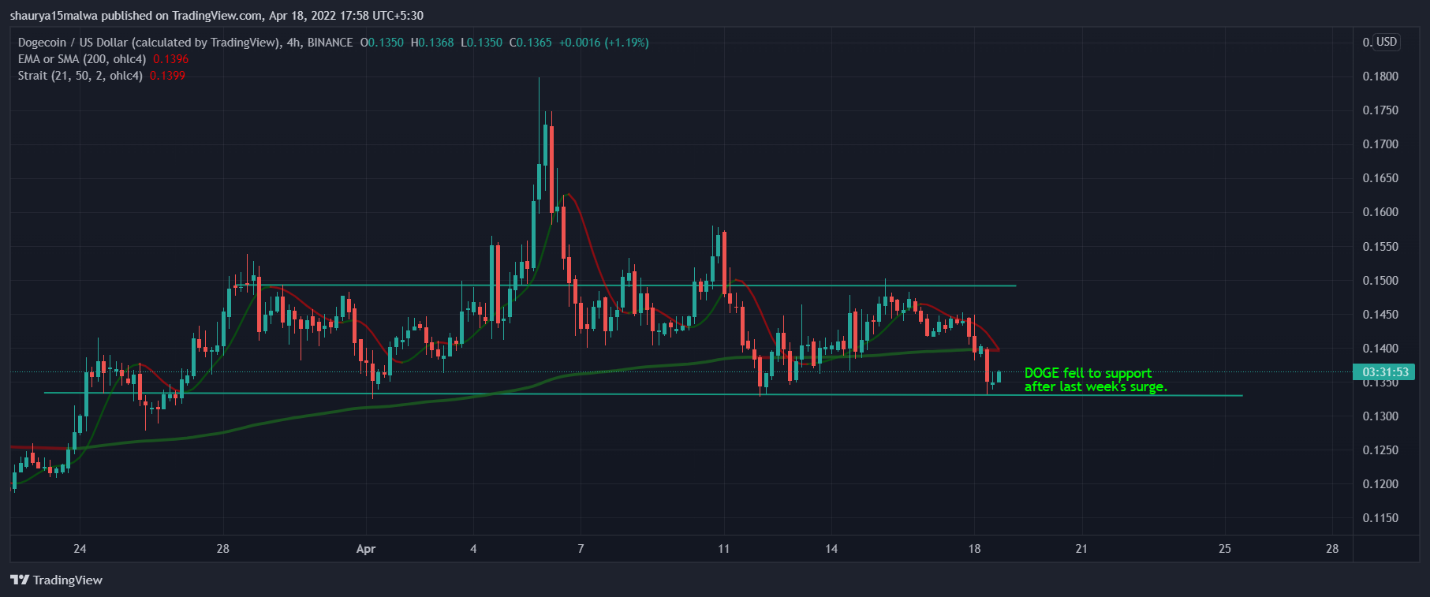Click the change value +1.19% in the legend
The width and height of the screenshot is (1430, 597).
click(x=628, y=43)
